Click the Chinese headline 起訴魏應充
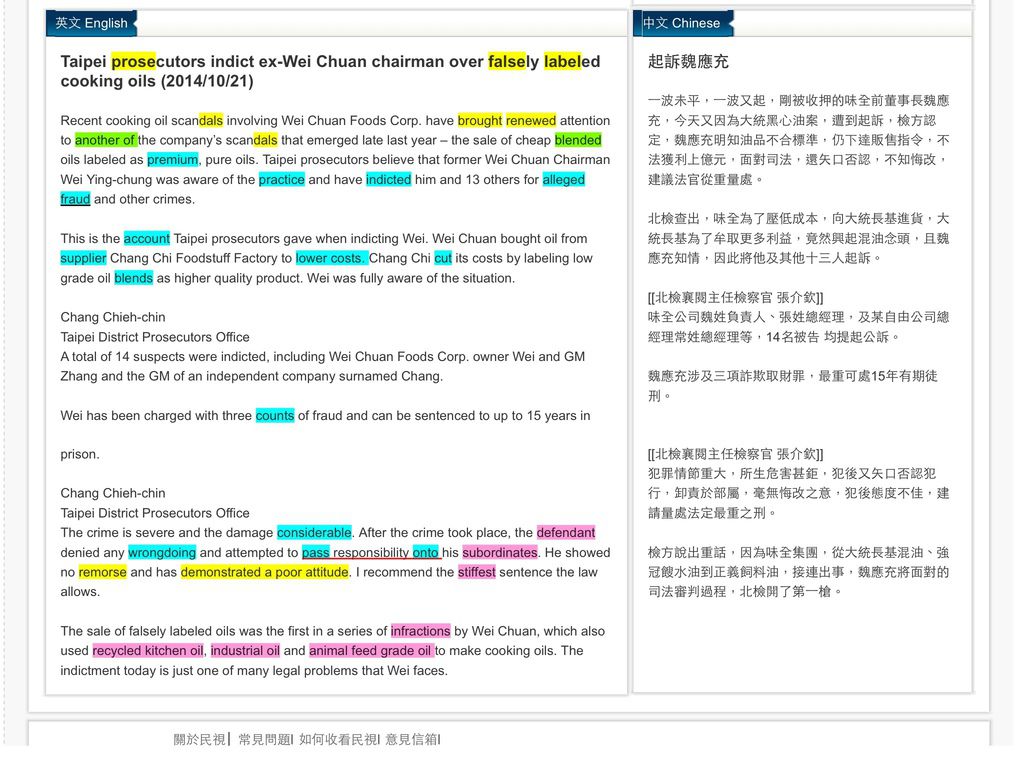Image resolution: width=1024 pixels, height=768 pixels. (688, 62)
